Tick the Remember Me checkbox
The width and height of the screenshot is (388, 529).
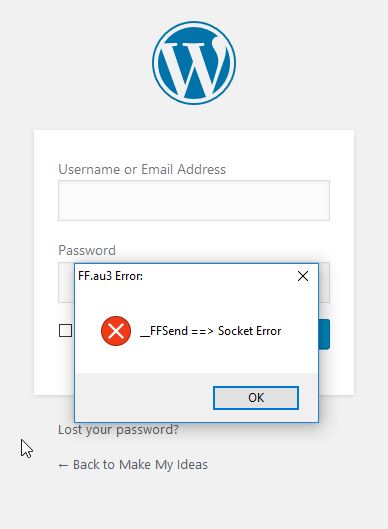pos(65,331)
